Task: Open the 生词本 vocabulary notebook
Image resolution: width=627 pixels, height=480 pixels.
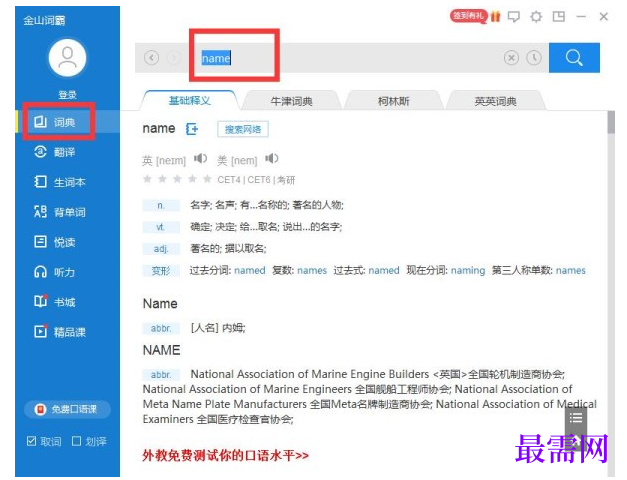Action: (x=59, y=182)
